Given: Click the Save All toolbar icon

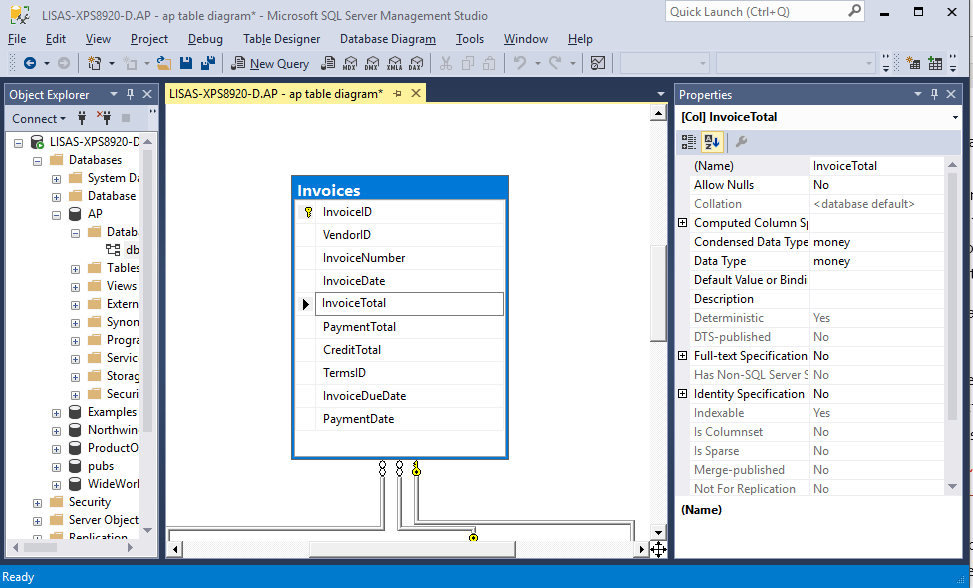Looking at the screenshot, I should [208, 63].
